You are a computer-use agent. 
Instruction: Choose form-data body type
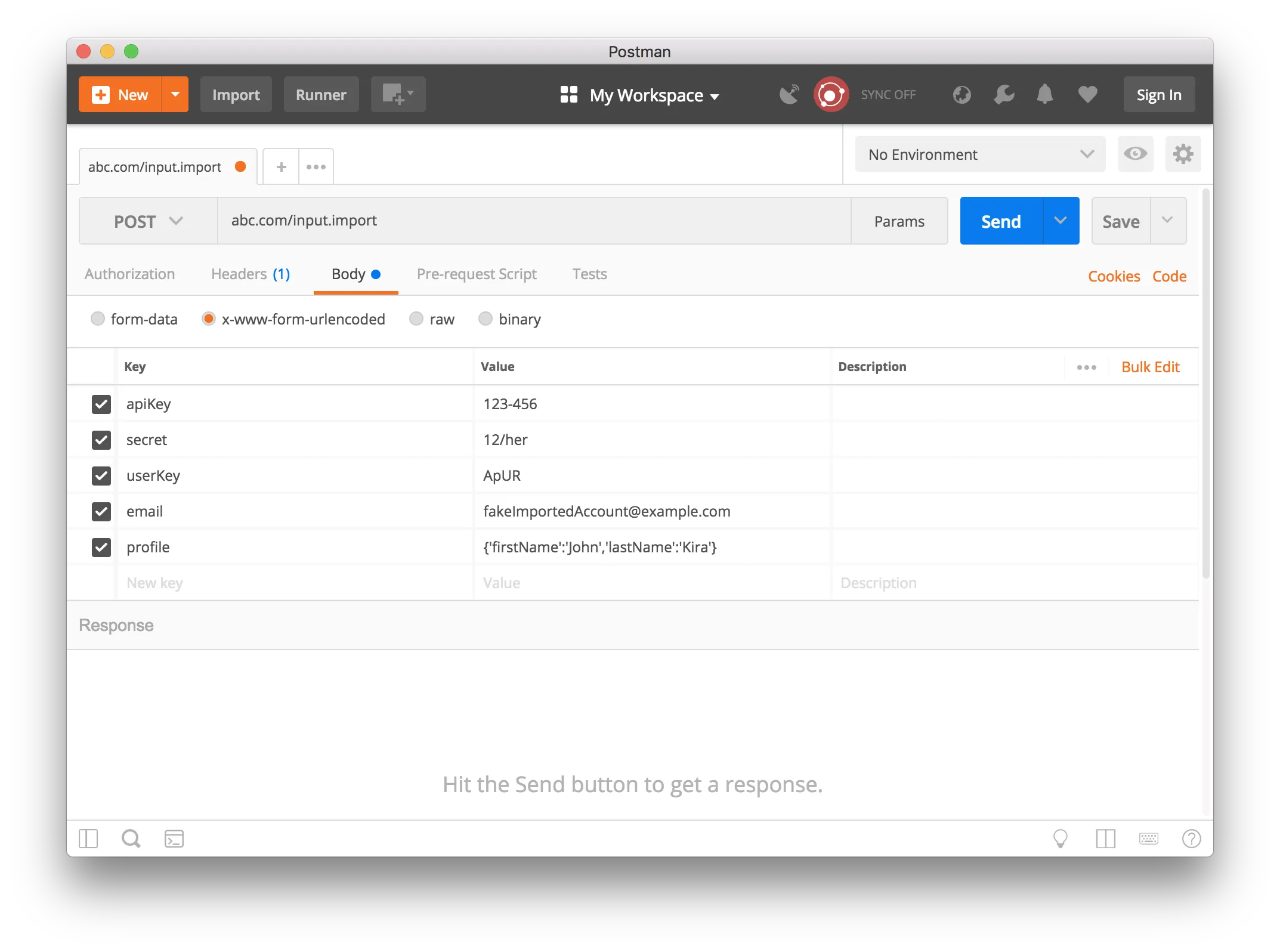[98, 319]
